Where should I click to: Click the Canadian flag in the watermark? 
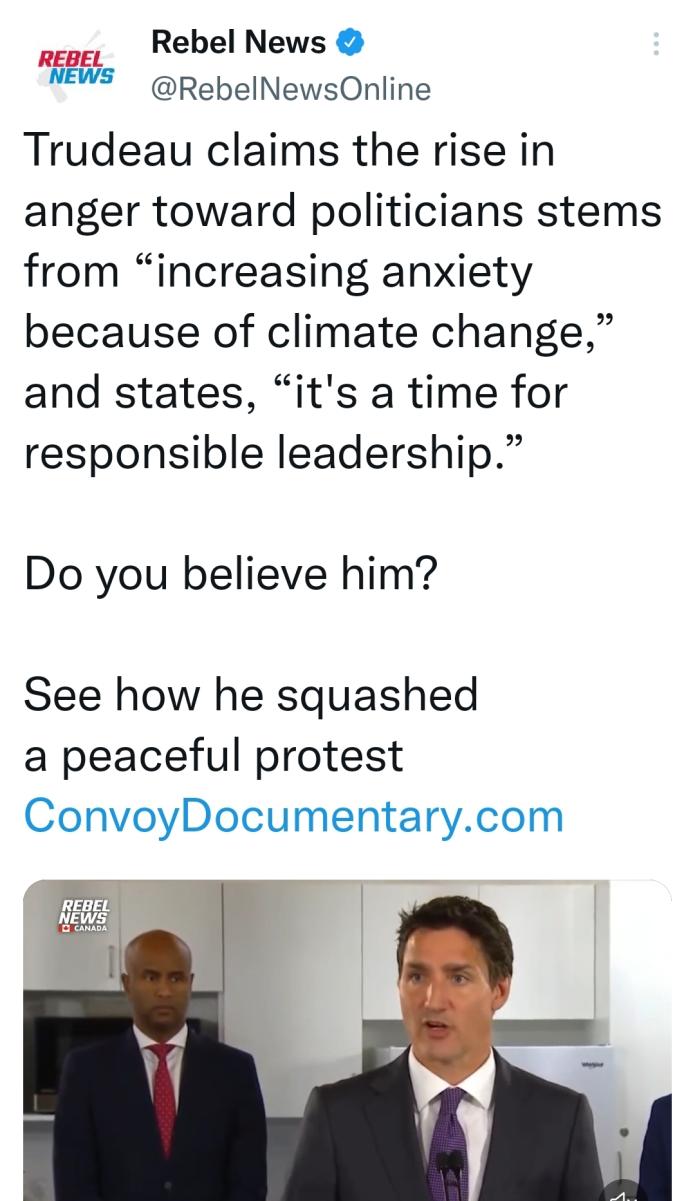[66, 929]
